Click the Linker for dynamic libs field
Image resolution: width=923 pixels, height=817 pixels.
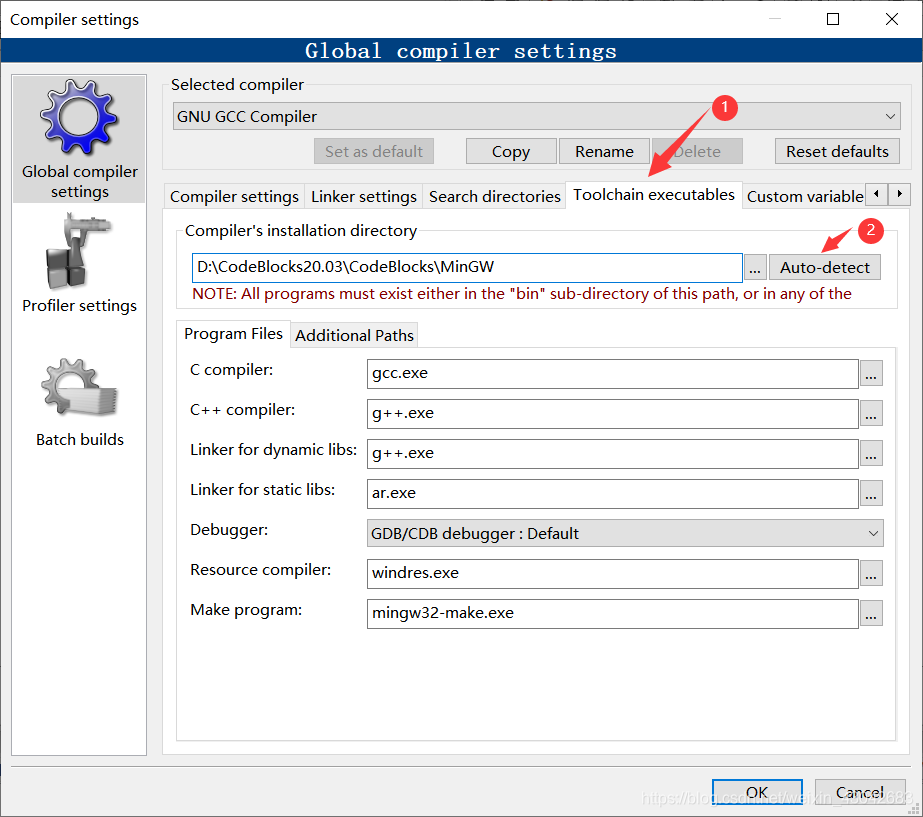click(612, 454)
